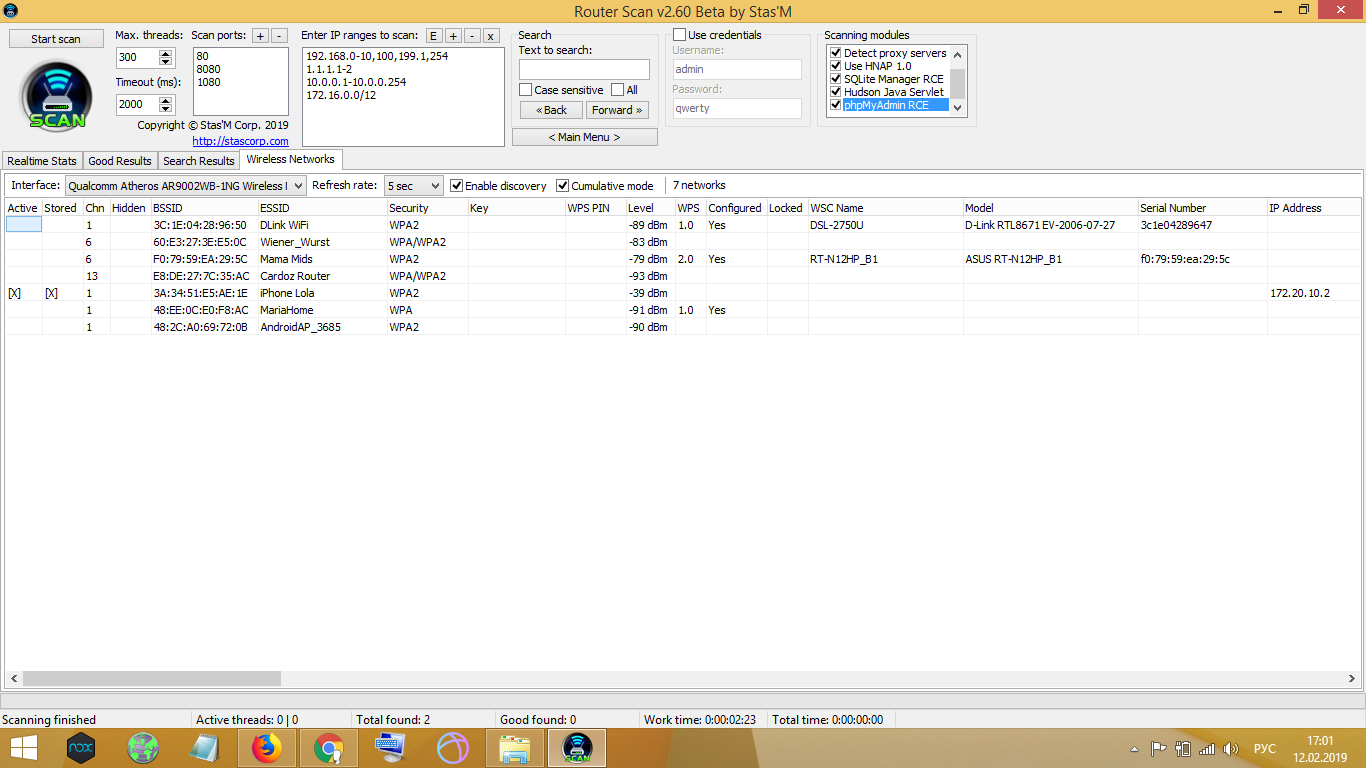
Task: Click the IP ranges text area
Action: [403, 97]
